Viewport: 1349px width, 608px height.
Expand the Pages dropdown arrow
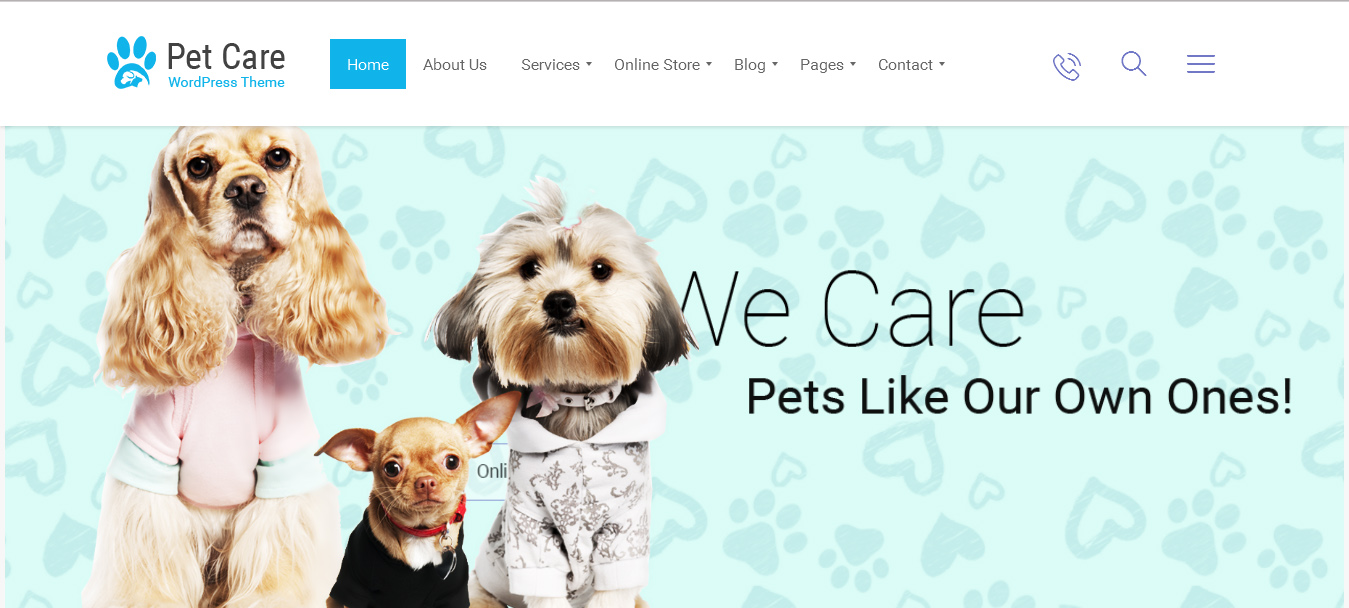[x=853, y=64]
